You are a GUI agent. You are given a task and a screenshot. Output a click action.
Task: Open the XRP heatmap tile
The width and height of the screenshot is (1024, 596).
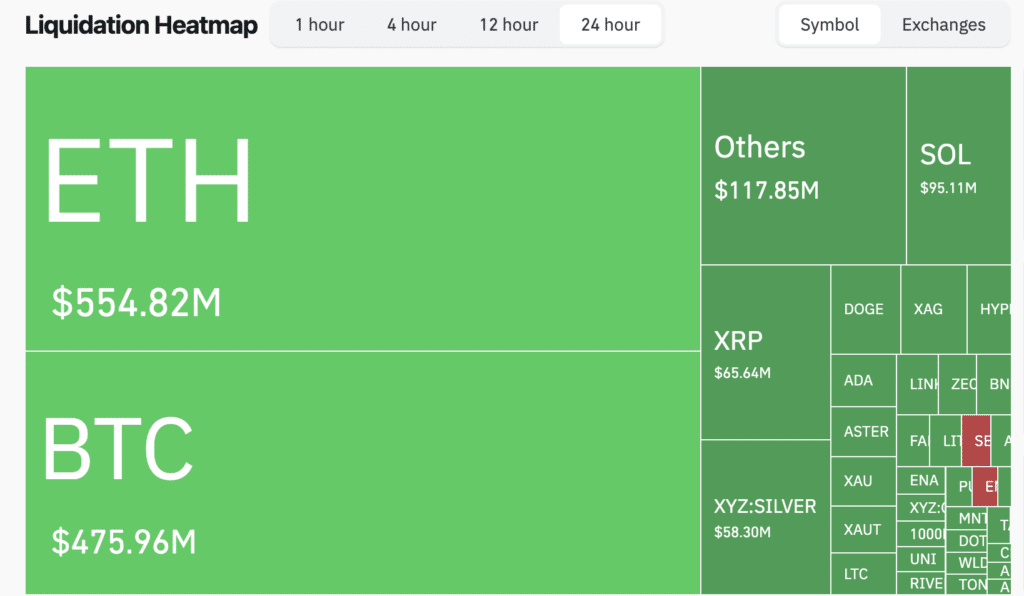tap(765, 352)
